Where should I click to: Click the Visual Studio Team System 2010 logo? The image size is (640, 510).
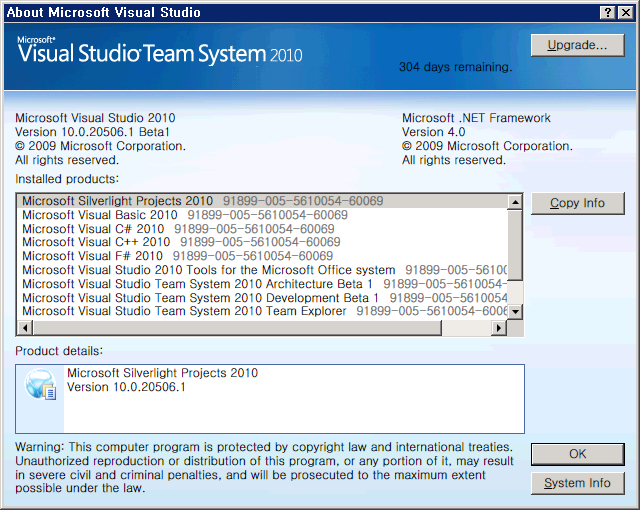160,51
